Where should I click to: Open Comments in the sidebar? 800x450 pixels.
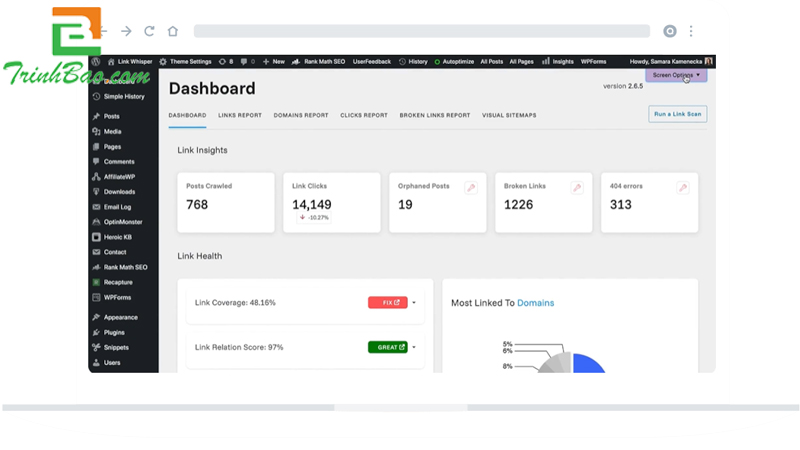(118, 161)
